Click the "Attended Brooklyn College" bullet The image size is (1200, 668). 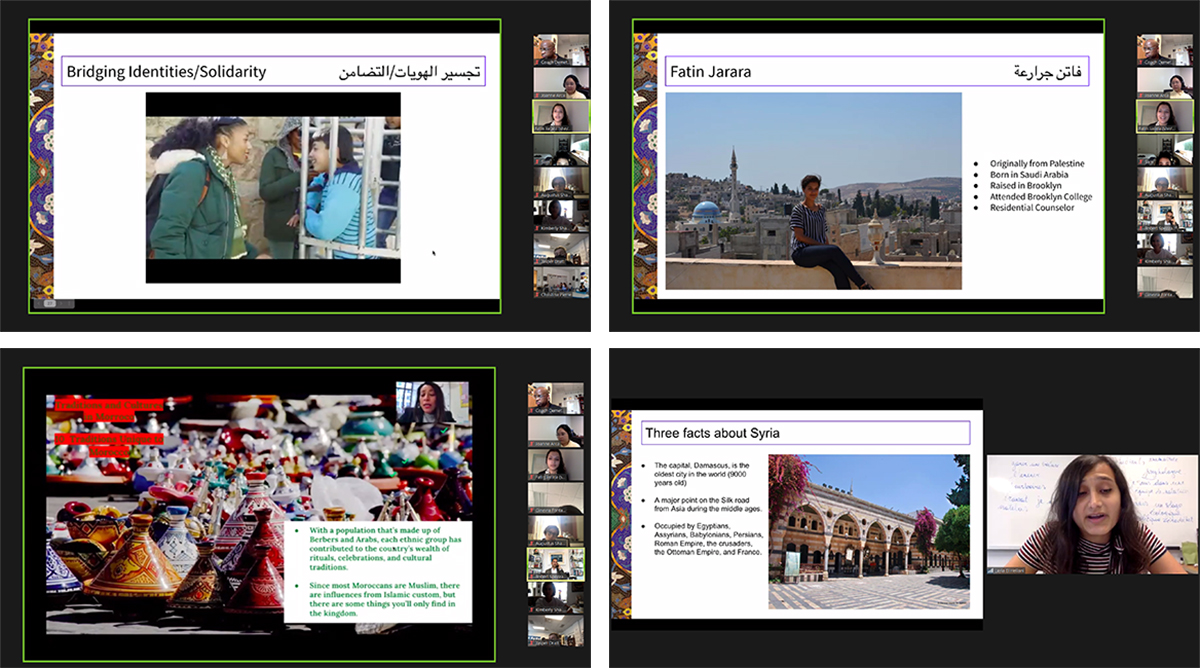pyautogui.click(x=1041, y=197)
